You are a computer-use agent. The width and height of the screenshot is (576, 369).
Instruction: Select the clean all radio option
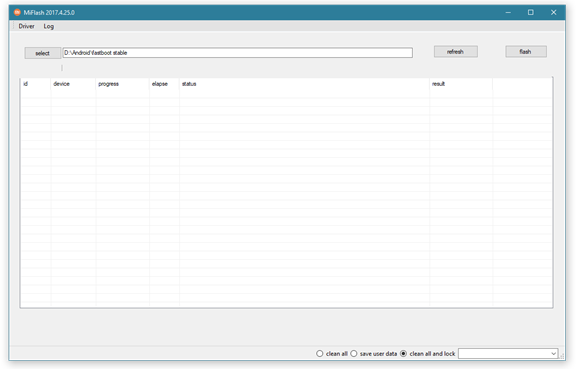coord(332,354)
